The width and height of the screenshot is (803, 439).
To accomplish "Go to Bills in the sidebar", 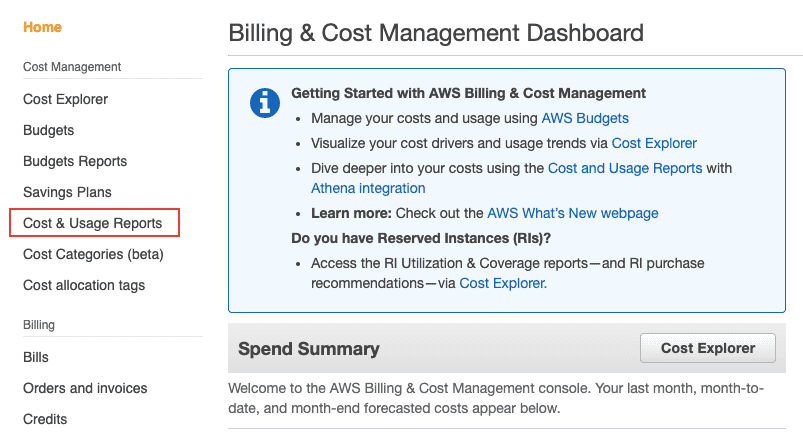I will click(36, 357).
